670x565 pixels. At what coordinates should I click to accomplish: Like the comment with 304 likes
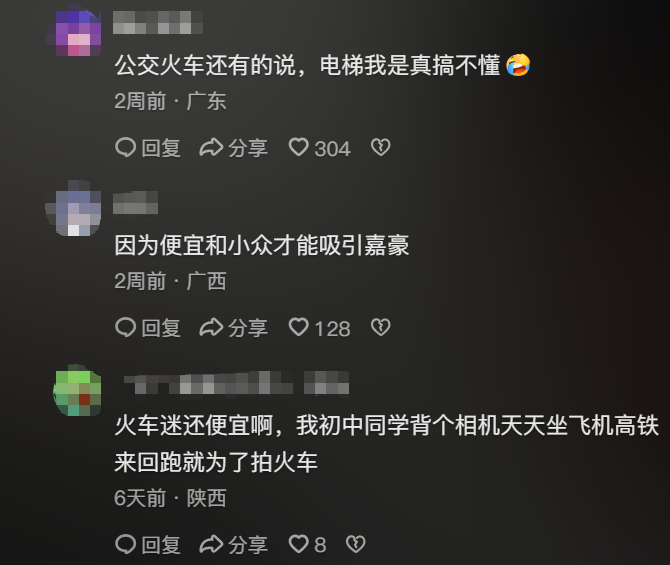tap(319, 148)
